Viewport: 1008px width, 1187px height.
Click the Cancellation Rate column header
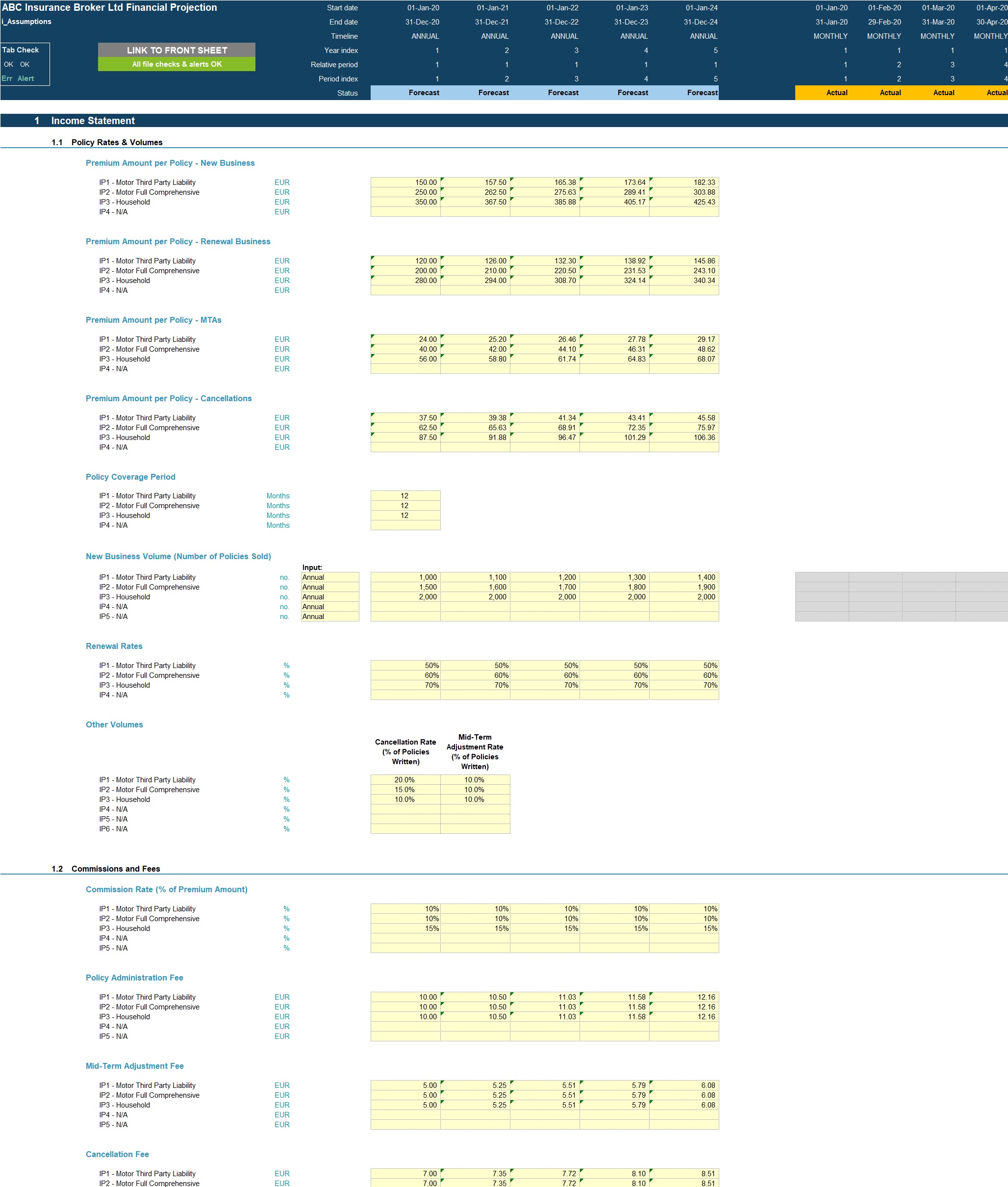click(x=406, y=752)
